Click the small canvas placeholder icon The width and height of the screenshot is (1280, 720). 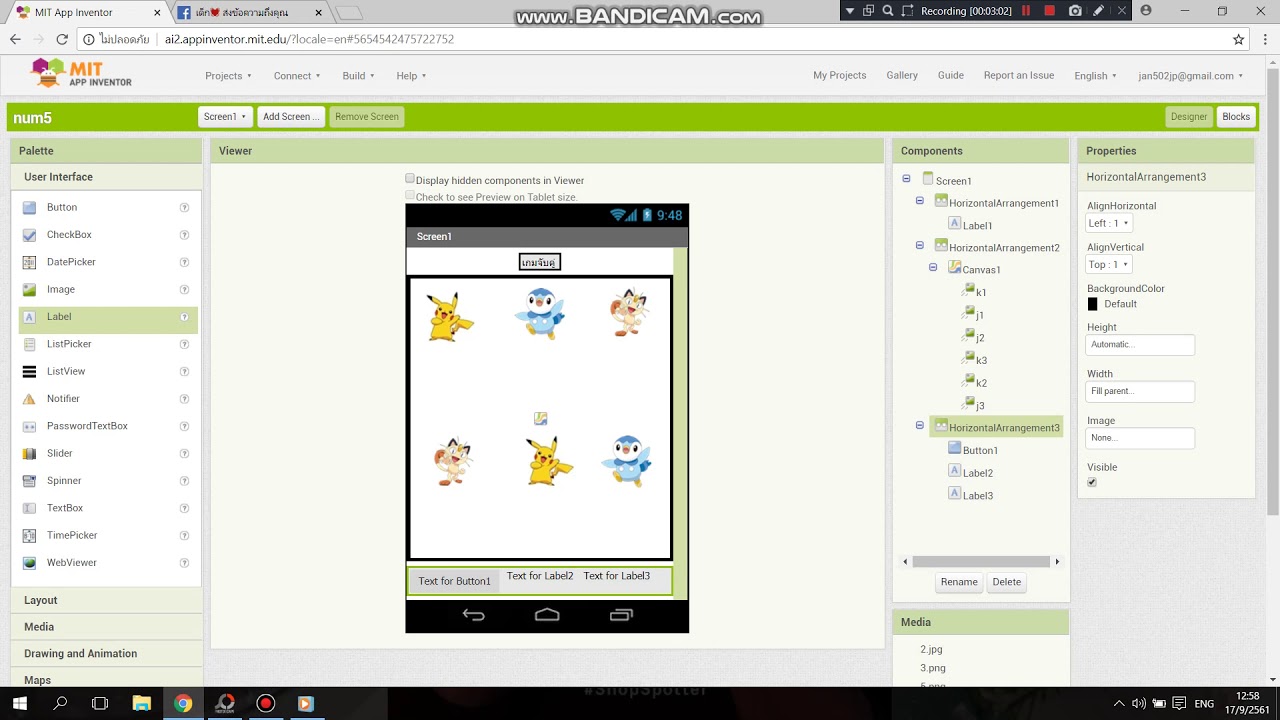pos(540,418)
